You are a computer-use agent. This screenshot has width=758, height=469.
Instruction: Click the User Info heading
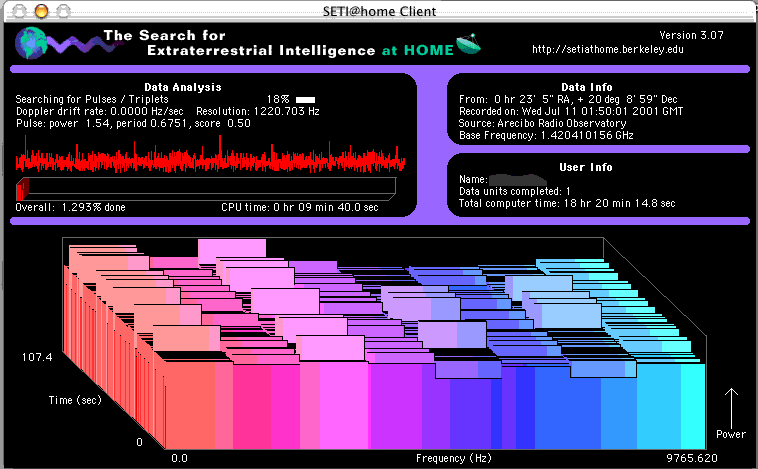coord(585,167)
